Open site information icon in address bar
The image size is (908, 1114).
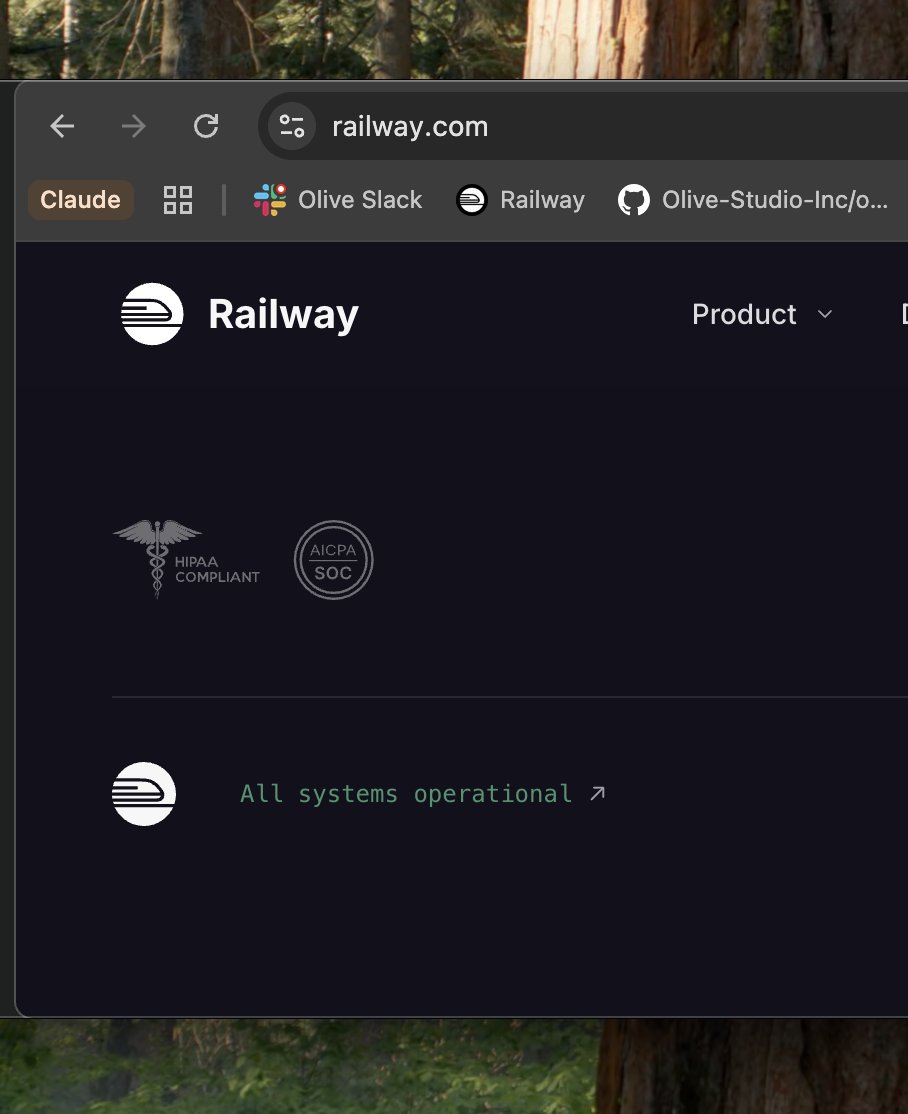291,126
